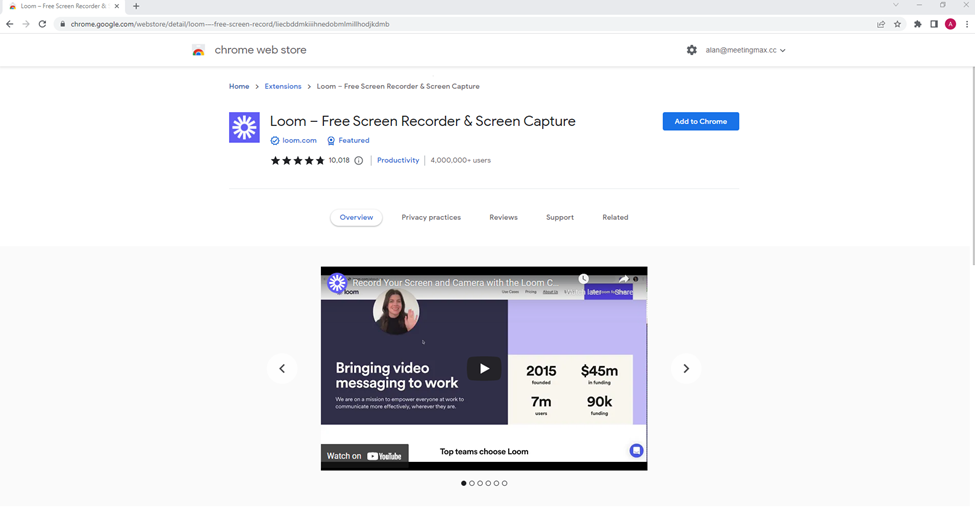Select the Overview tab
The height and width of the screenshot is (522, 975).
(x=356, y=218)
